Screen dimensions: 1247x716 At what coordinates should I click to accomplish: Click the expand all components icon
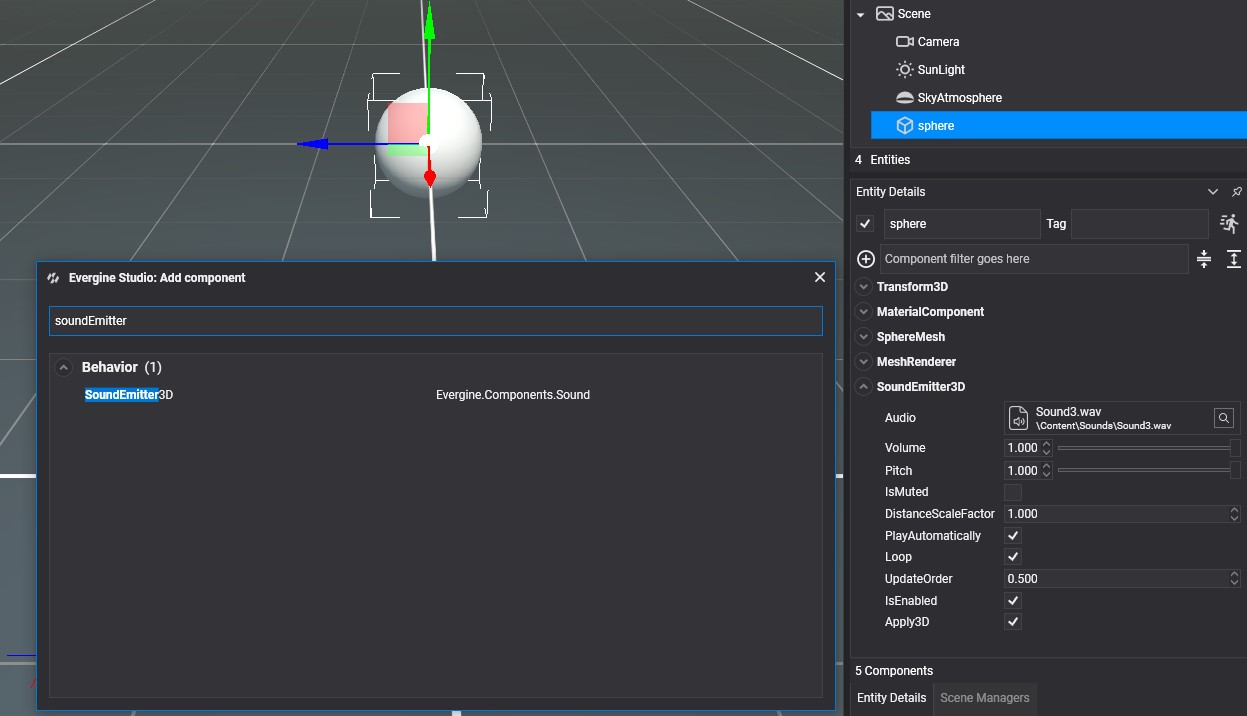(x=1234, y=259)
